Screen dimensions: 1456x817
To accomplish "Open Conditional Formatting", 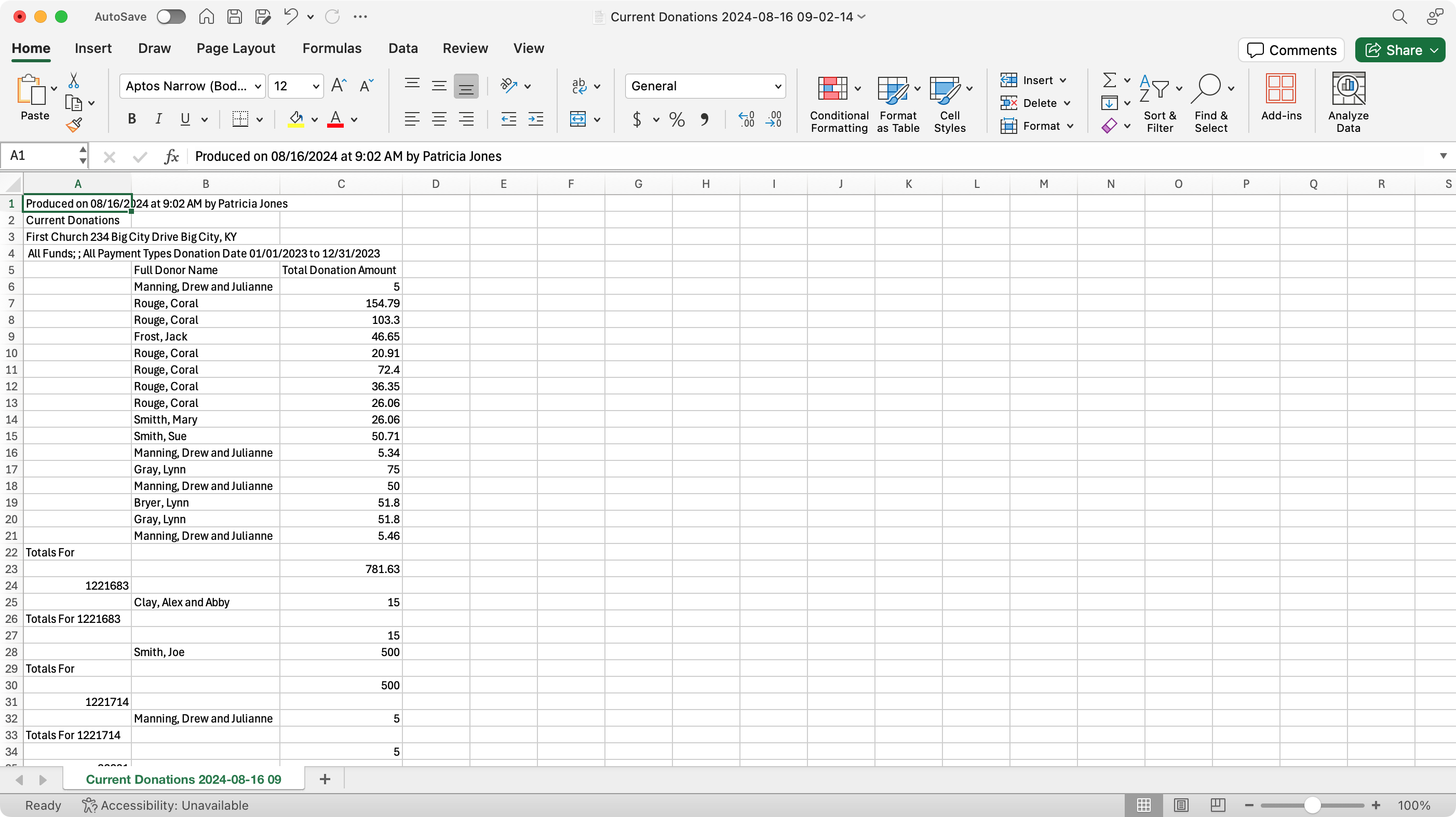I will pyautogui.click(x=838, y=103).
